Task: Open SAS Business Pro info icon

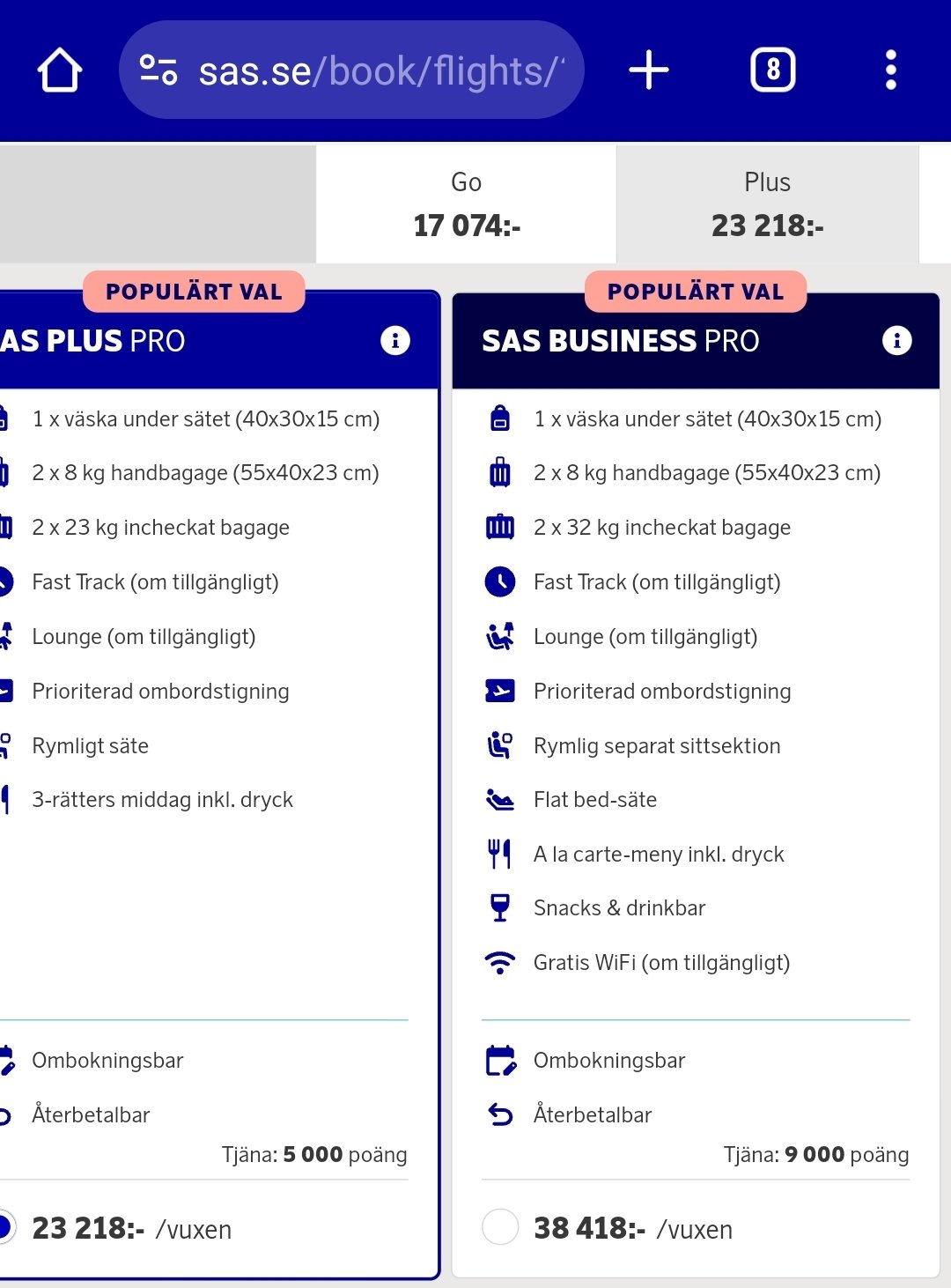Action: click(896, 340)
